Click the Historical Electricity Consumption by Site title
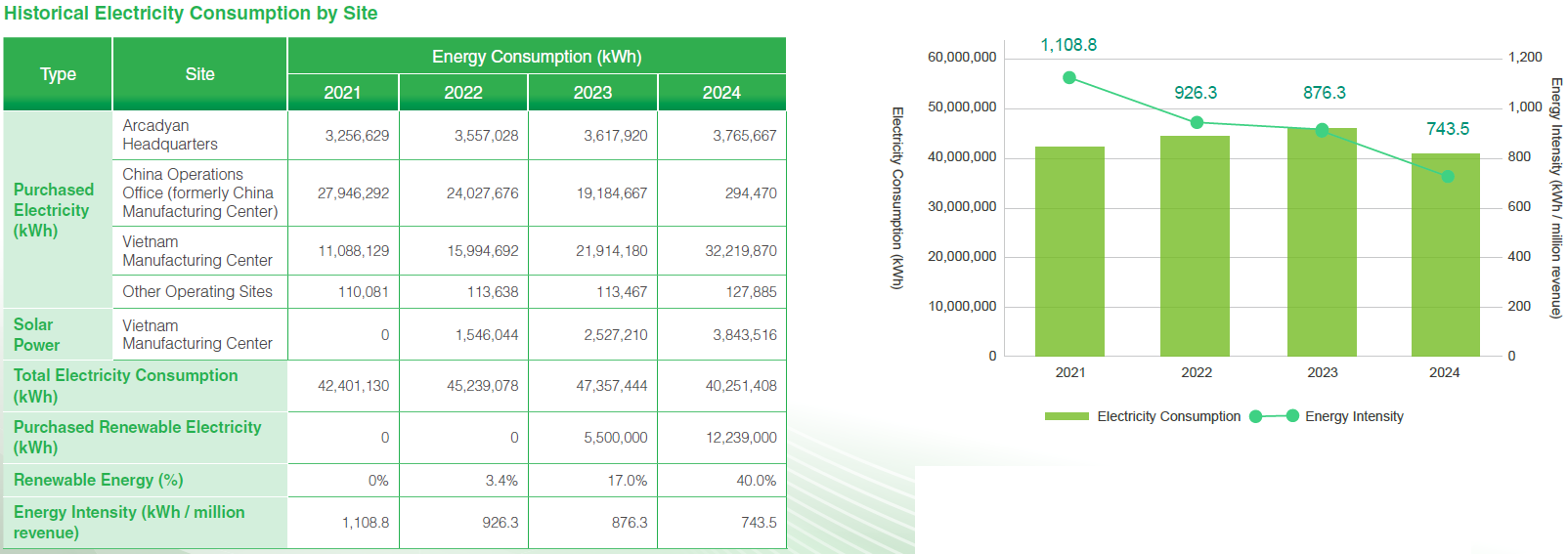Viewport: 1568px width, 554px height. click(x=191, y=14)
